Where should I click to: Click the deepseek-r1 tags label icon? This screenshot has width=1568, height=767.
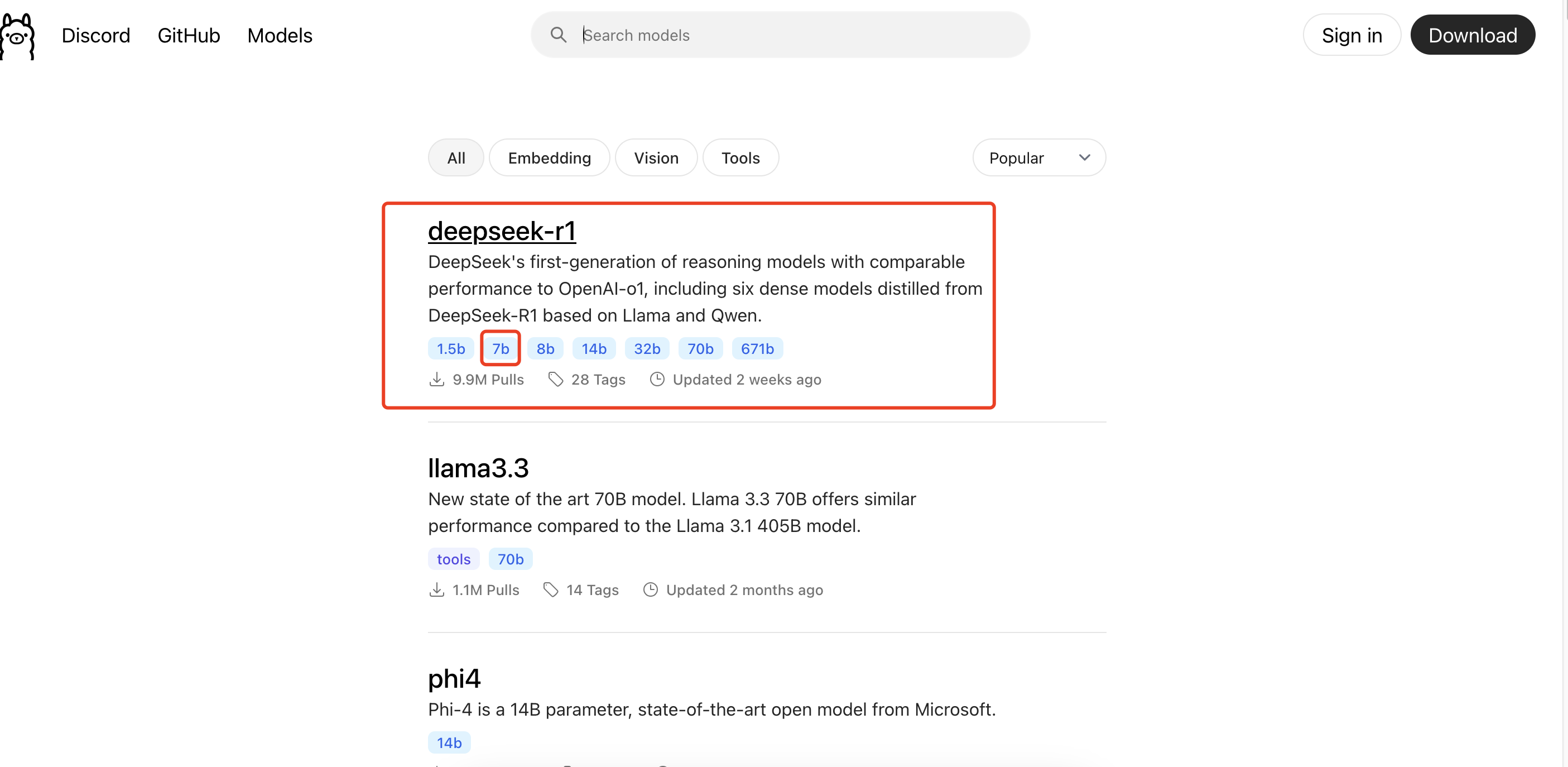[x=555, y=379]
